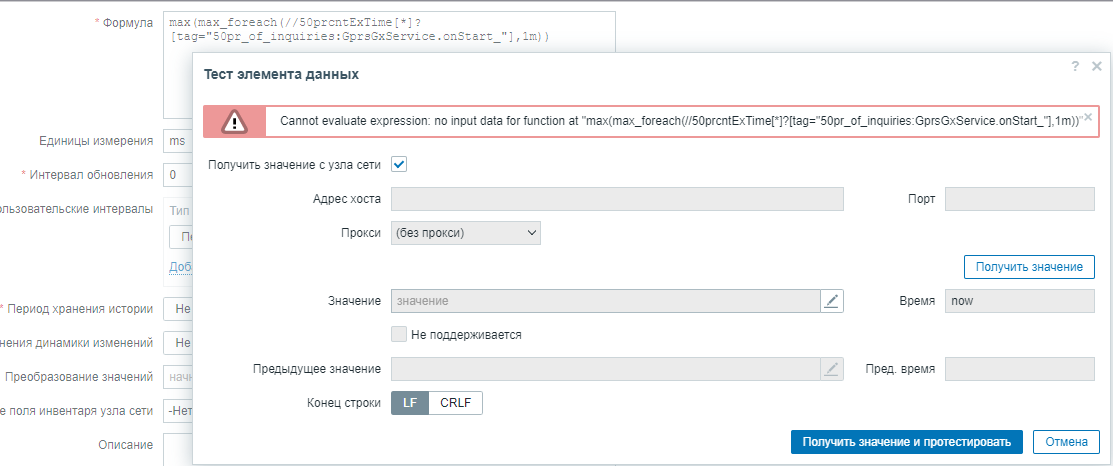Close the Test item dialog
Screen dimensions: 1113x466
click(x=1096, y=66)
